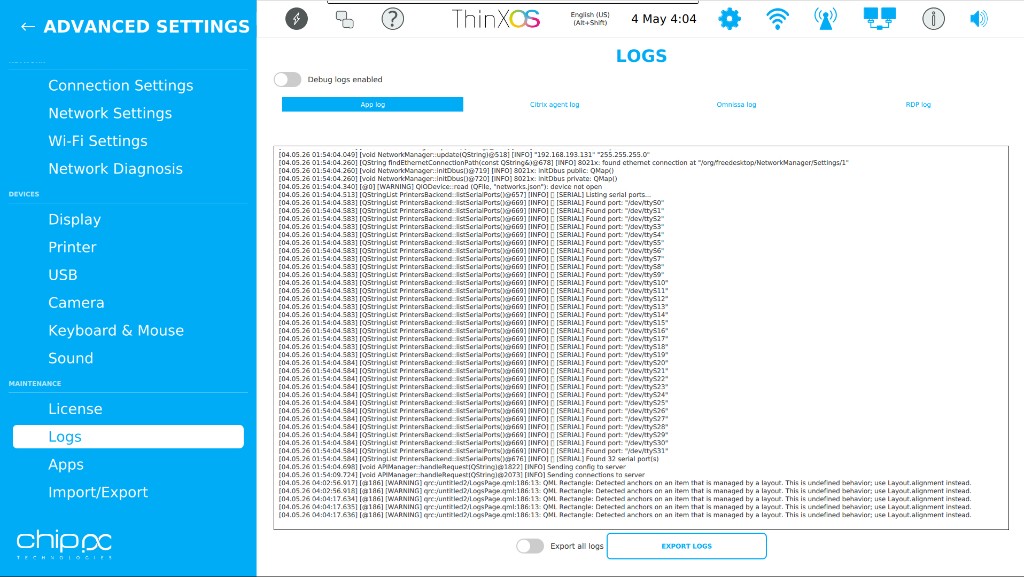Enable the Debug logs toggle
Screen dimensions: 1024x577
(287, 80)
